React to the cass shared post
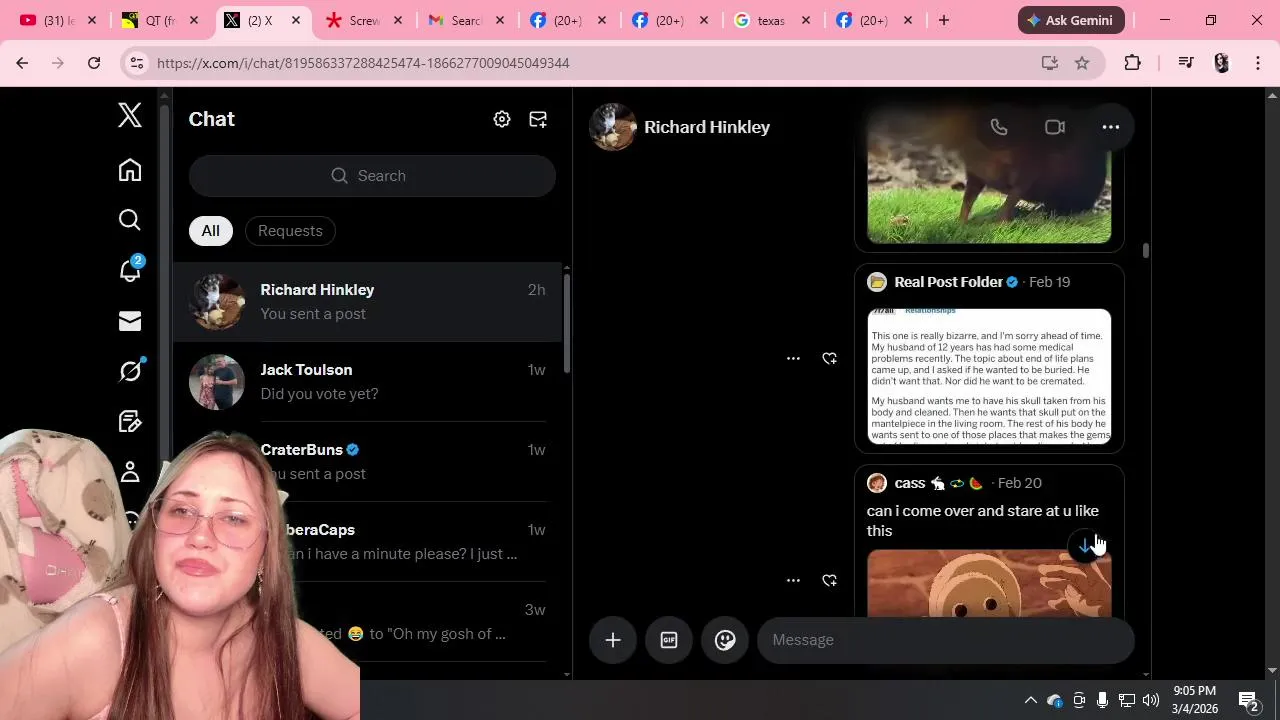 point(829,580)
